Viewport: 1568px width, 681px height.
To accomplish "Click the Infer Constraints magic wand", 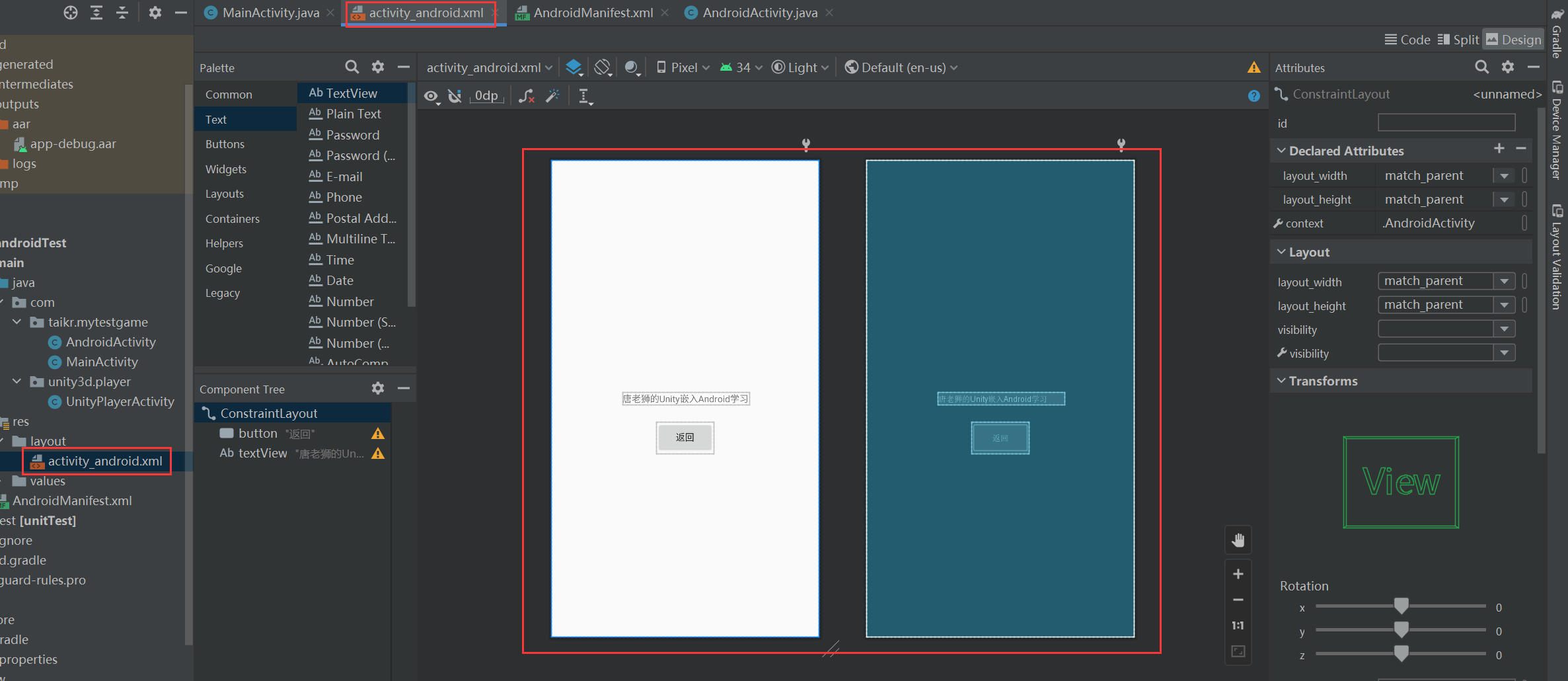I will [552, 97].
